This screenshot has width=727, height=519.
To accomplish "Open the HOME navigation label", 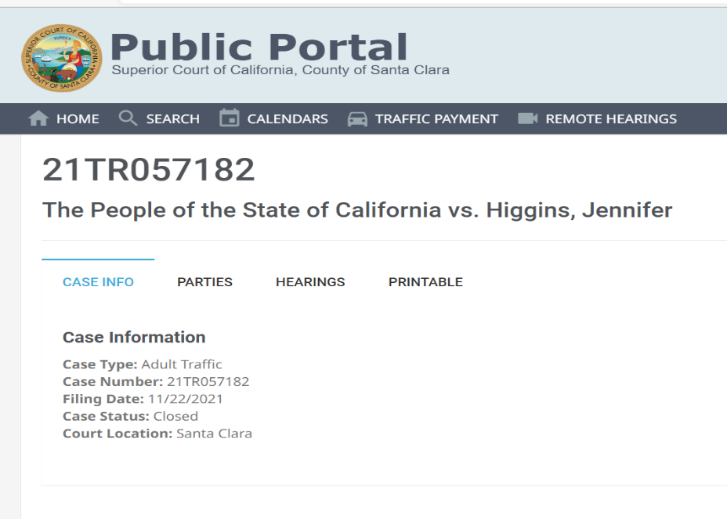I will [77, 119].
